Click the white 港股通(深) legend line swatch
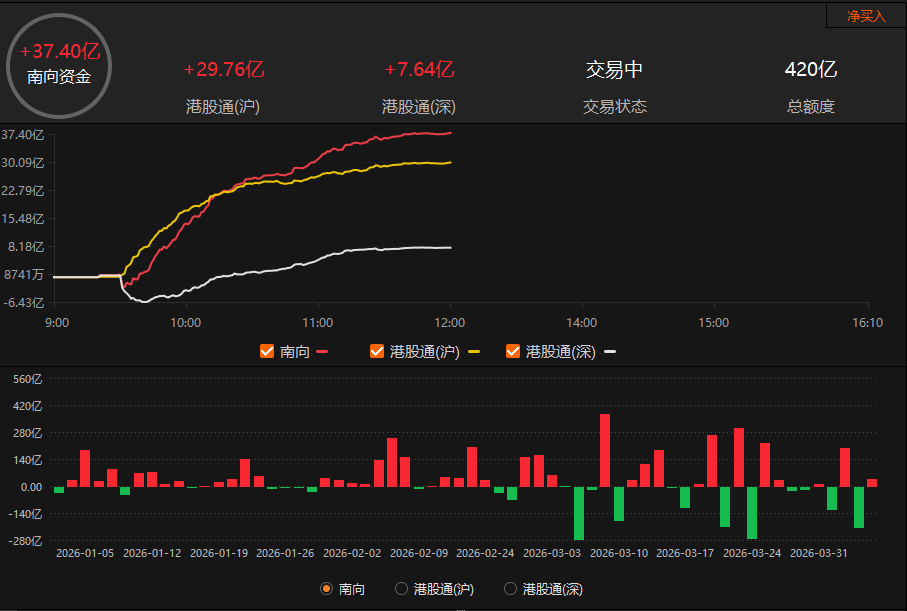This screenshot has width=907, height=611. click(610, 352)
